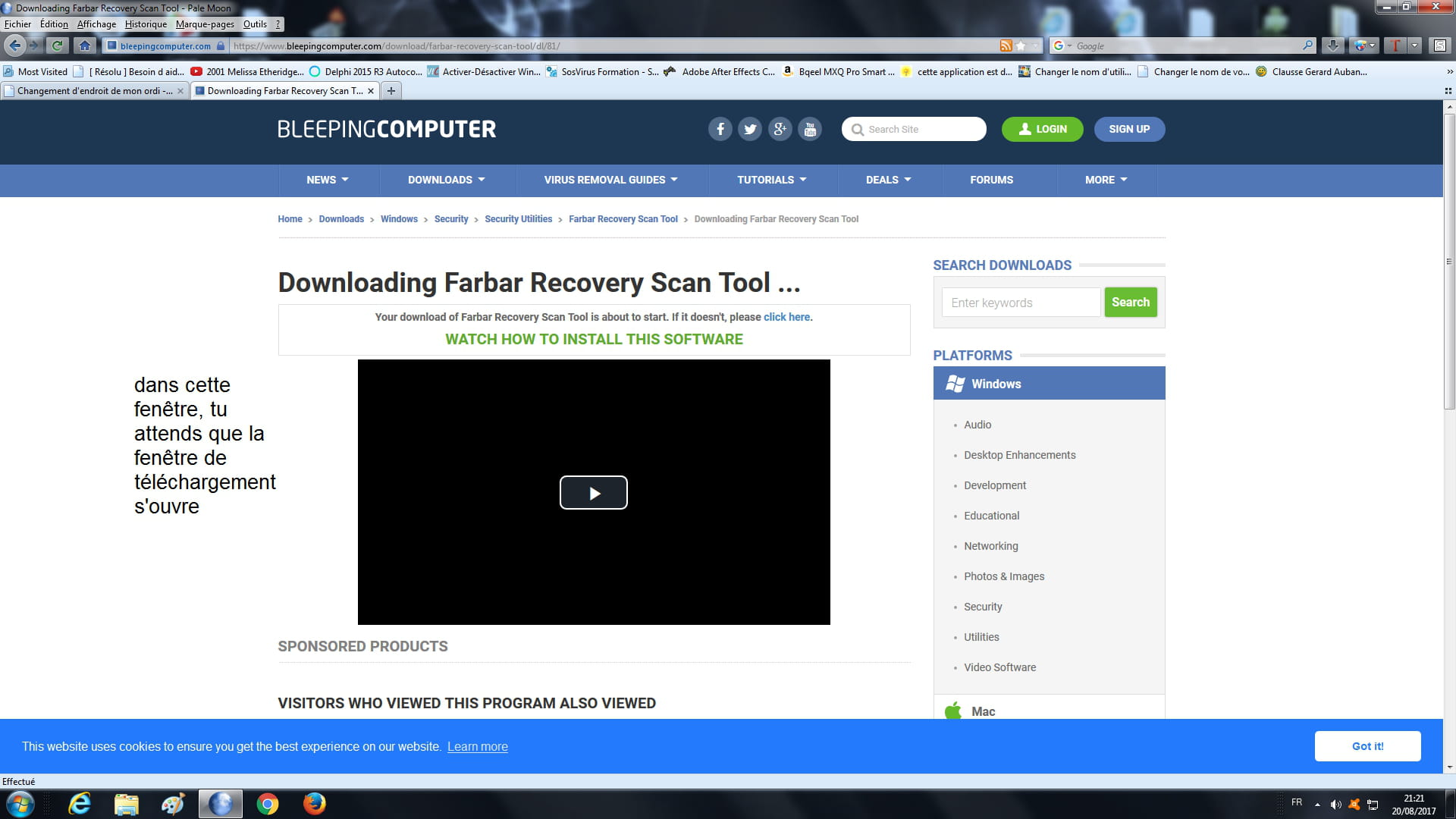
Task: Open File Explorer from taskbar
Action: (127, 804)
